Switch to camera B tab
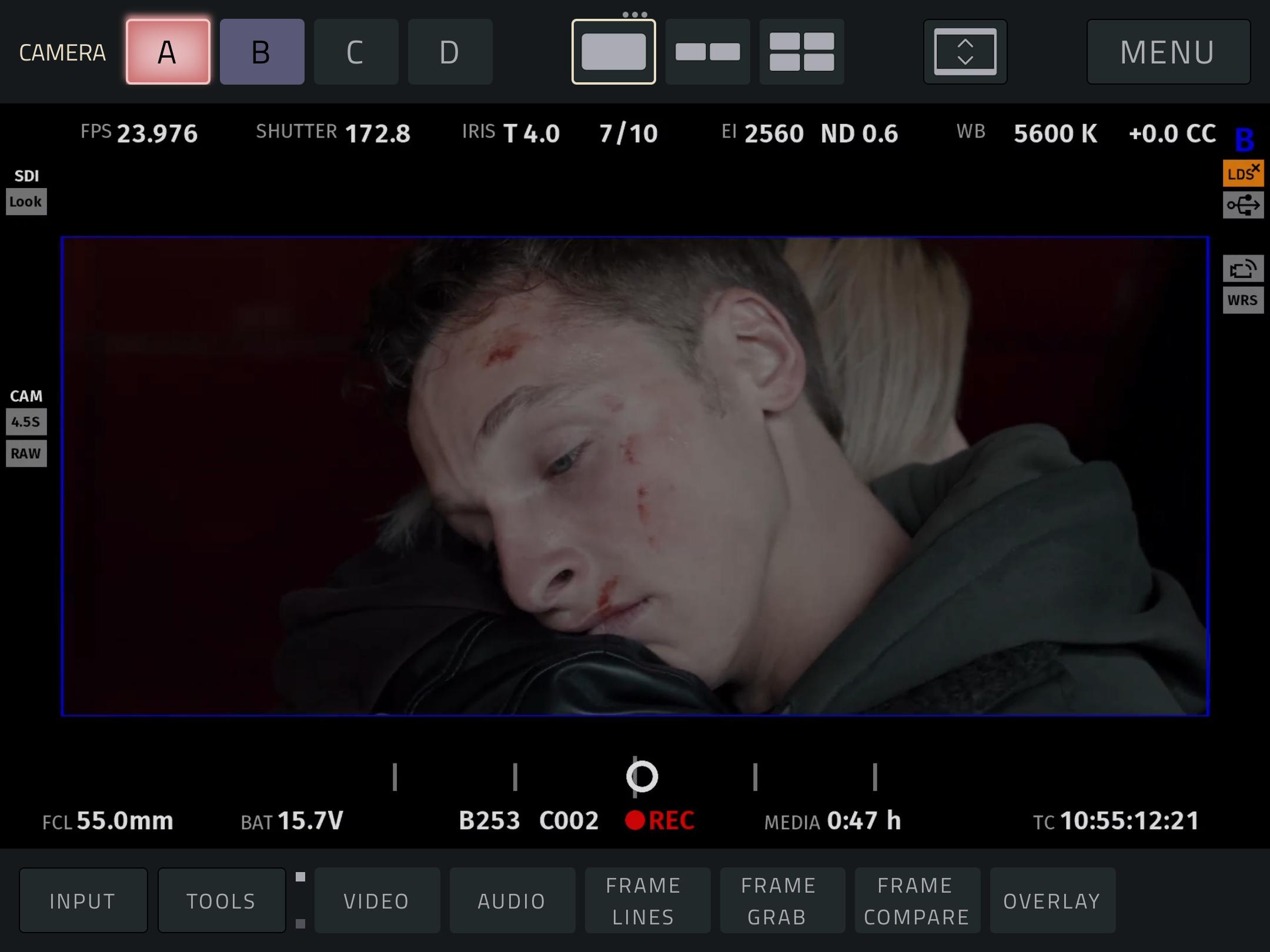 [262, 52]
